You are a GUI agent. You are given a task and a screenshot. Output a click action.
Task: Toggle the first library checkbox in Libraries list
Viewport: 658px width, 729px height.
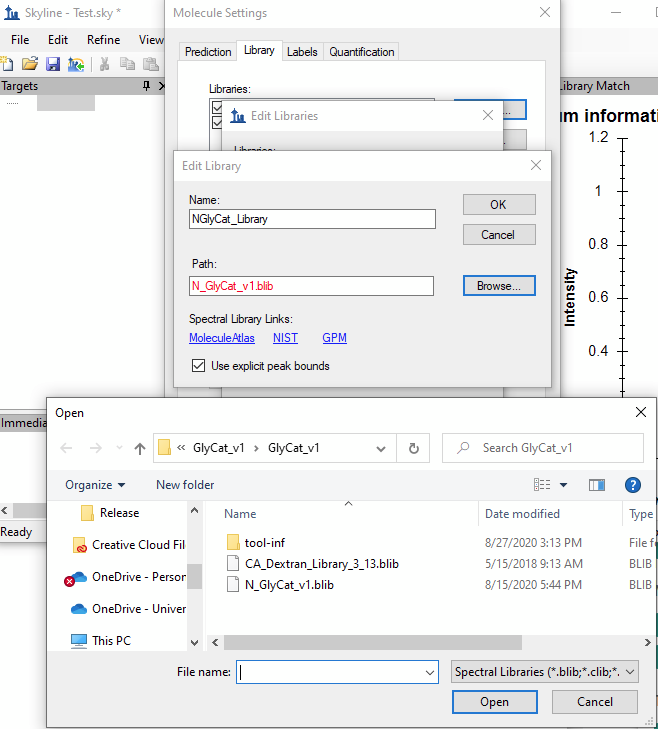click(217, 106)
